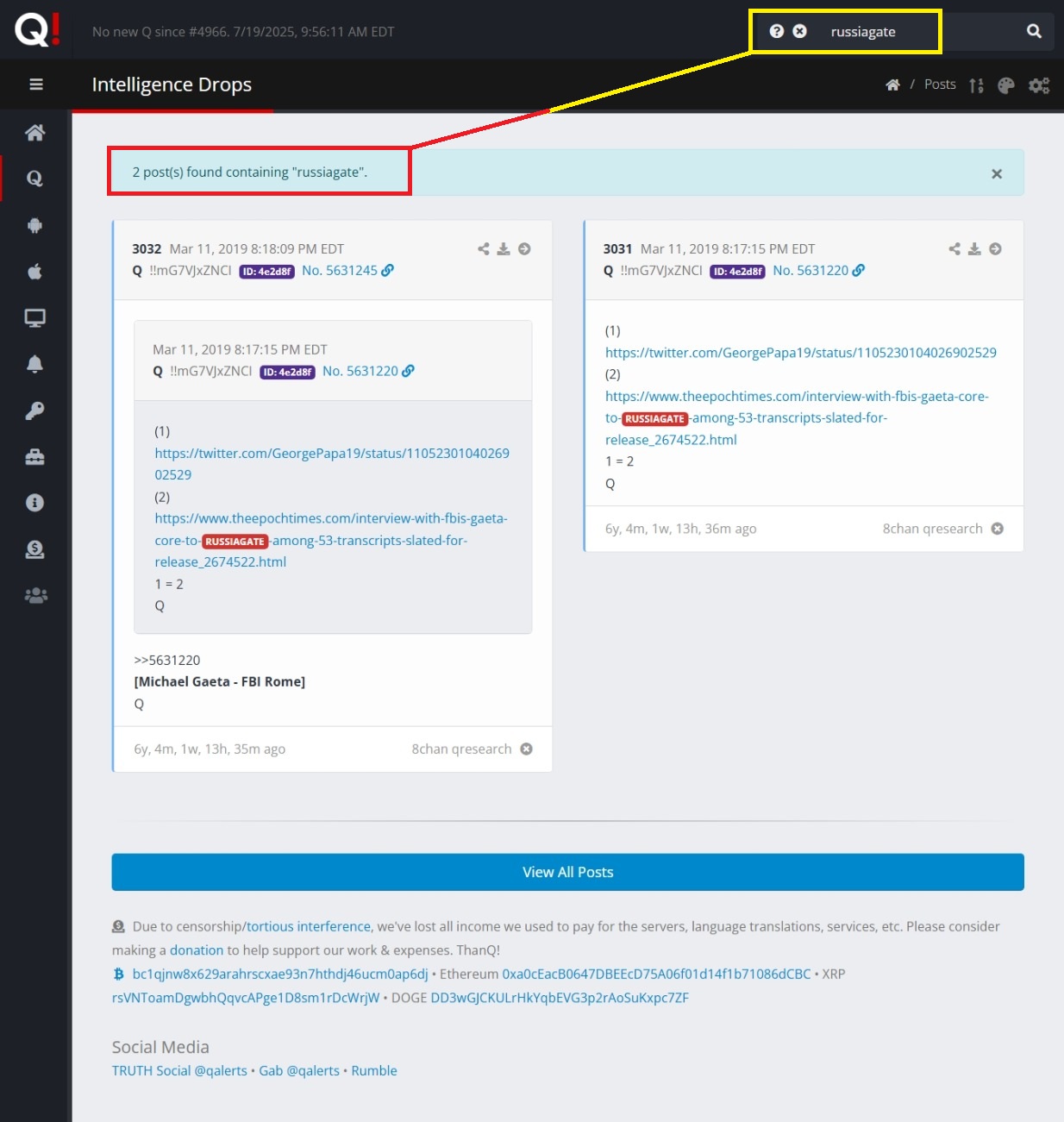Screen dimensions: 1064x1122
Task: Go to sidebar Home icon
Action: [35, 133]
